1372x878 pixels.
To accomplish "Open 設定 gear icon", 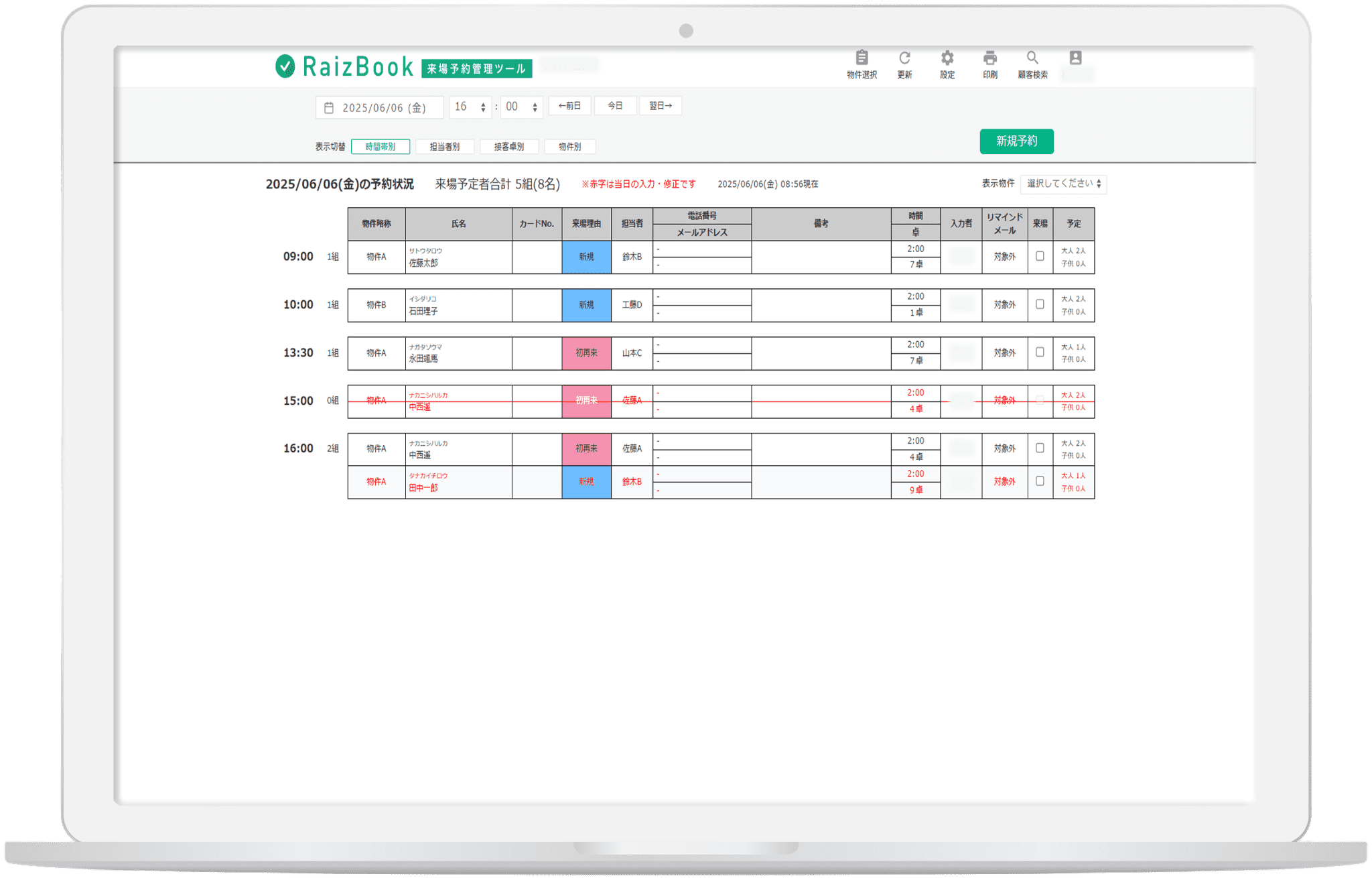I will pyautogui.click(x=947, y=58).
